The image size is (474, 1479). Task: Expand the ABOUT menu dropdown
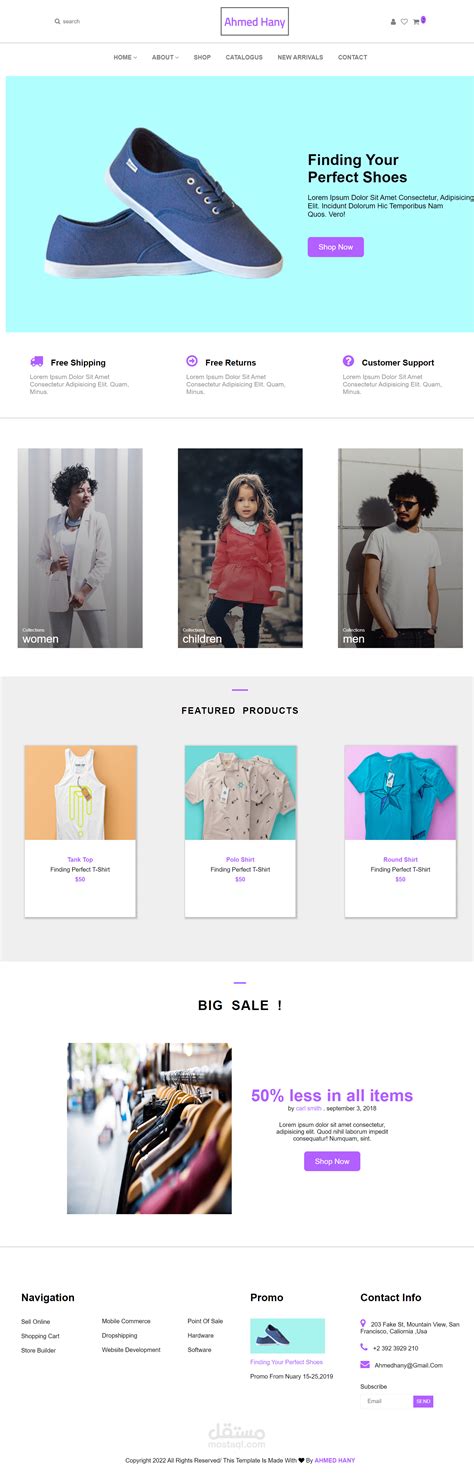coord(165,58)
